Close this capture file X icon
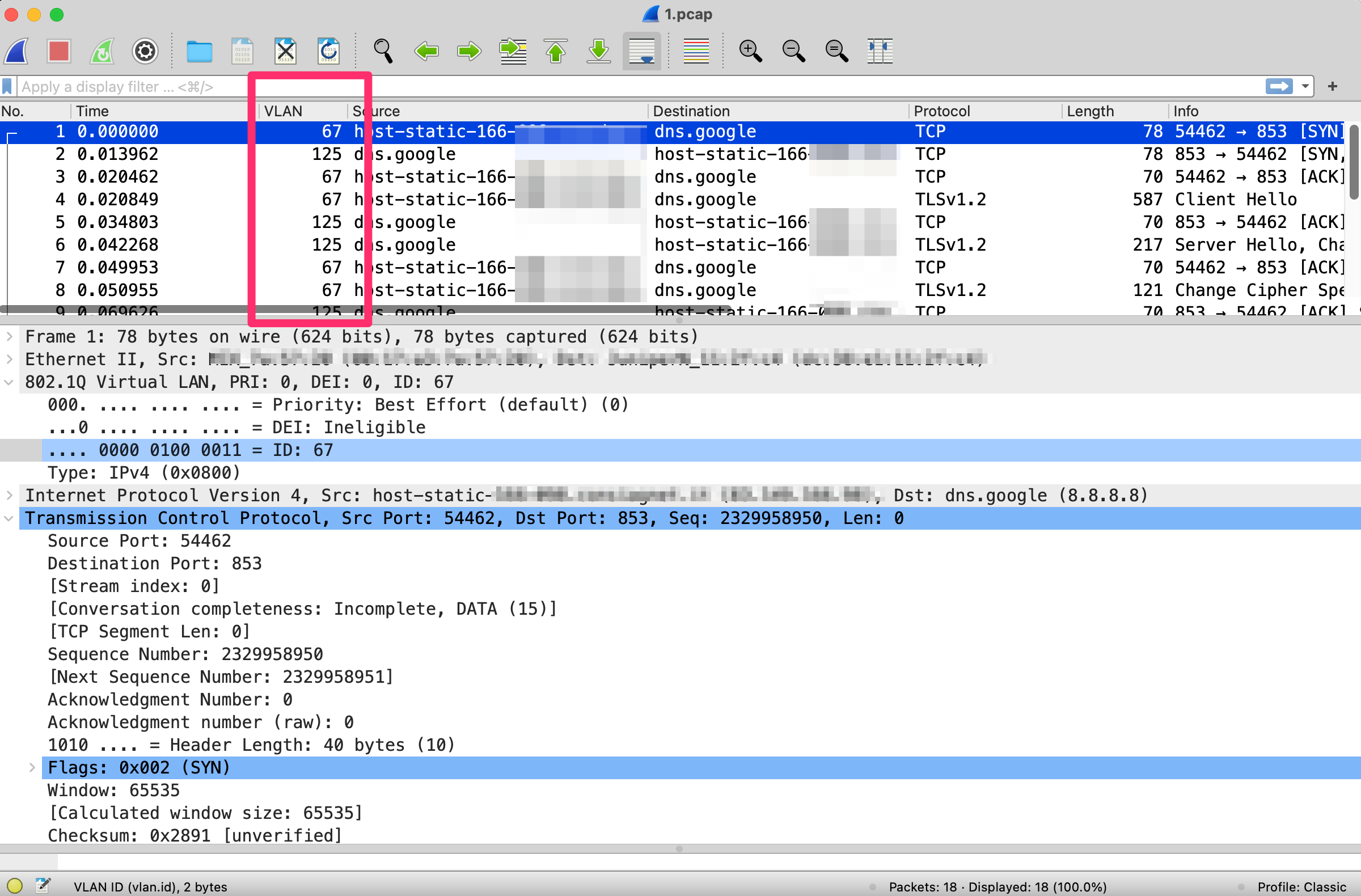Viewport: 1361px width, 896px height. pyautogui.click(x=285, y=52)
